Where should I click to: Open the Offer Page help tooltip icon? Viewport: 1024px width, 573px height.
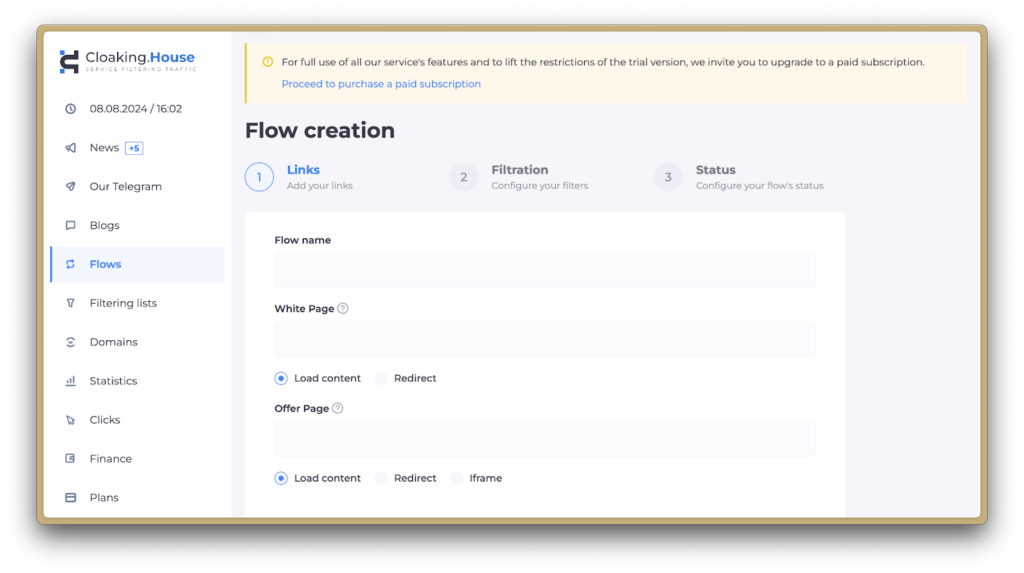click(337, 408)
